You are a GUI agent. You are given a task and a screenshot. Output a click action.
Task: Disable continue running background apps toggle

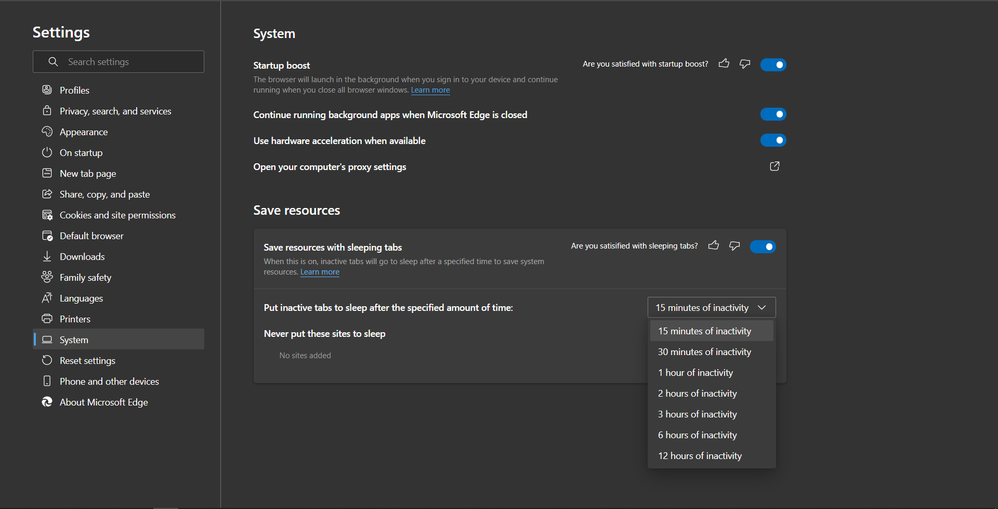[773, 115]
